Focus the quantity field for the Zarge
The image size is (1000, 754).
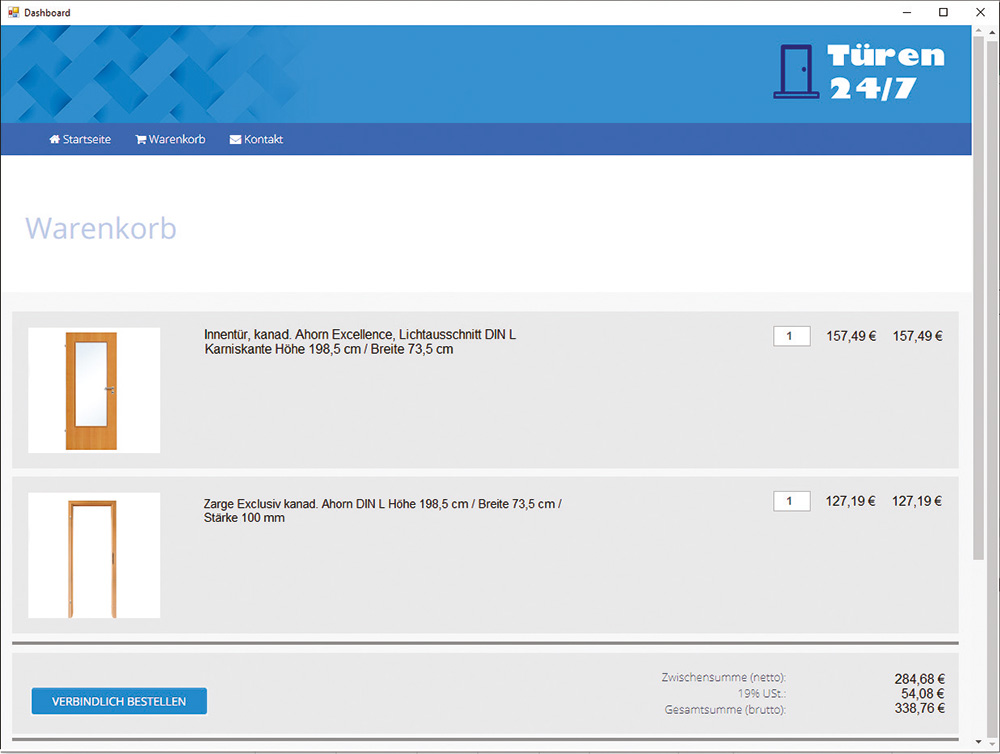coord(791,501)
